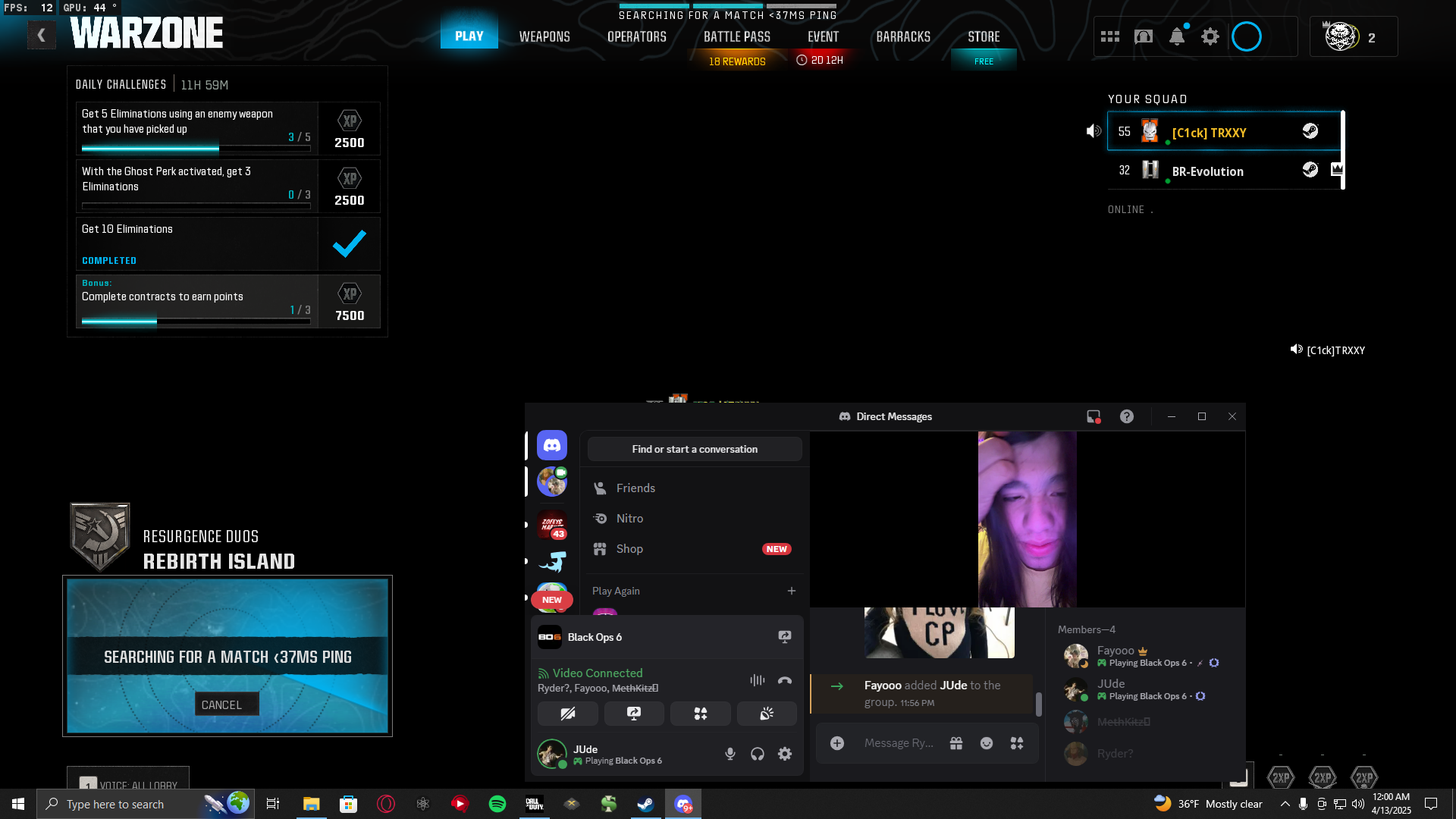Mute TRXXY's voice speaker icon in squad
Screen dimensions: 1456x819
pos(1094,131)
